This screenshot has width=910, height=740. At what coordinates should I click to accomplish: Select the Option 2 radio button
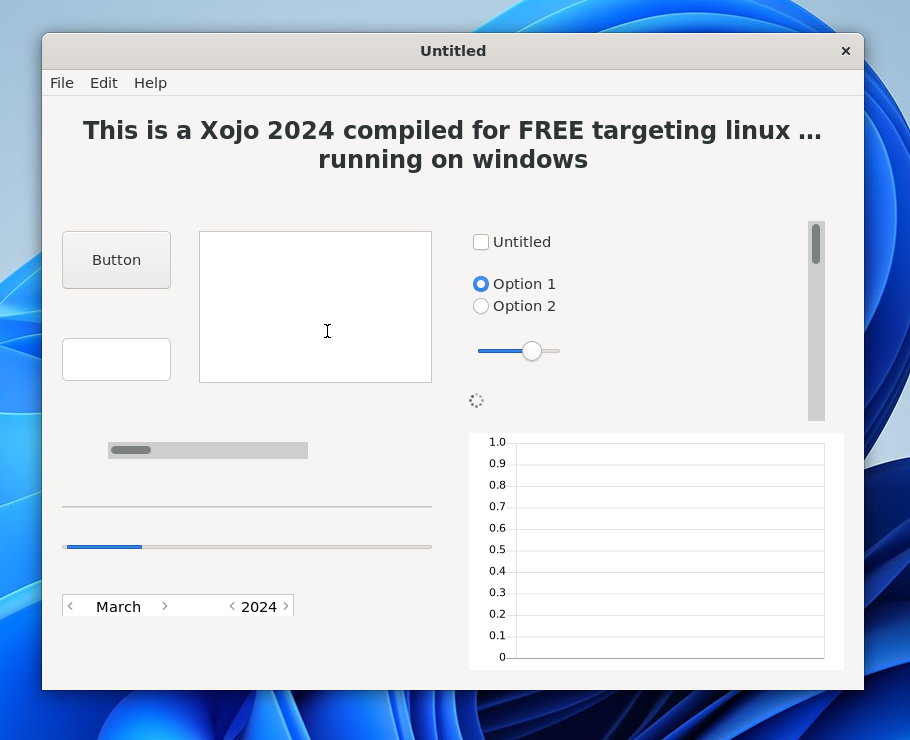[x=481, y=306]
